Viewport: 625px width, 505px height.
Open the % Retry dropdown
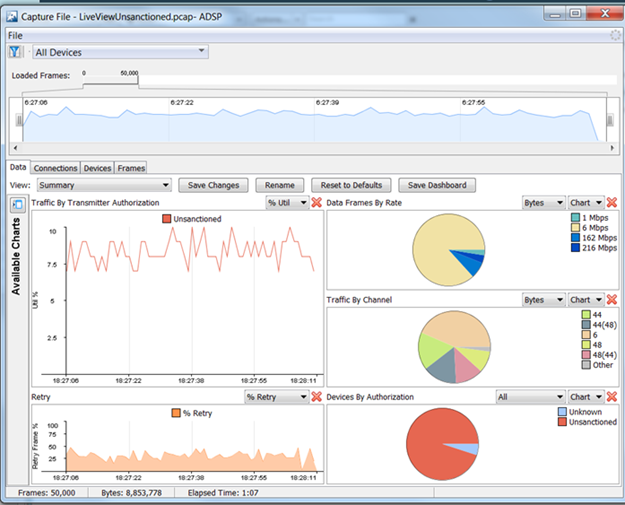pyautogui.click(x=277, y=397)
